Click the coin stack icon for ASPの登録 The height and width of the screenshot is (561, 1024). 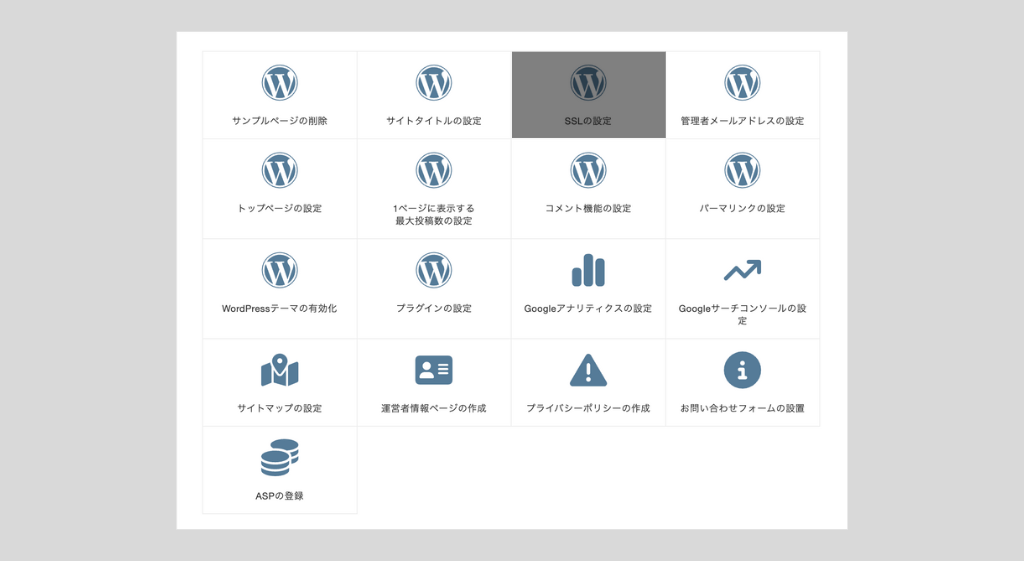pyautogui.click(x=280, y=458)
